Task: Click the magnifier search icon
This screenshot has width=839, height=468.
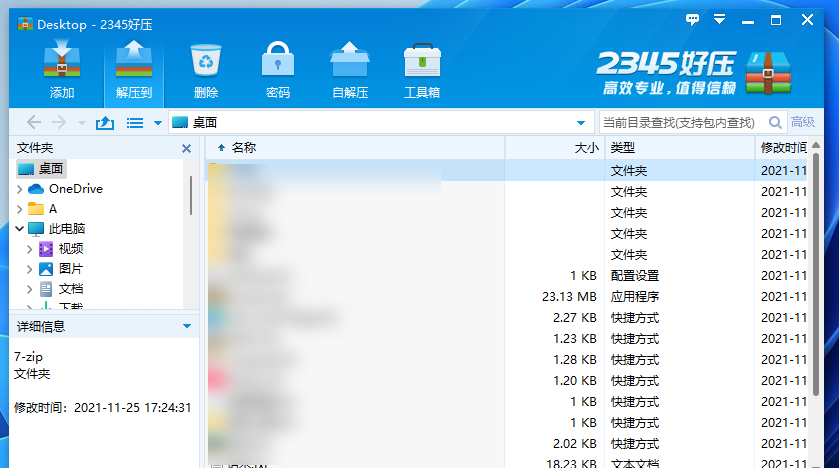Action: tap(775, 122)
